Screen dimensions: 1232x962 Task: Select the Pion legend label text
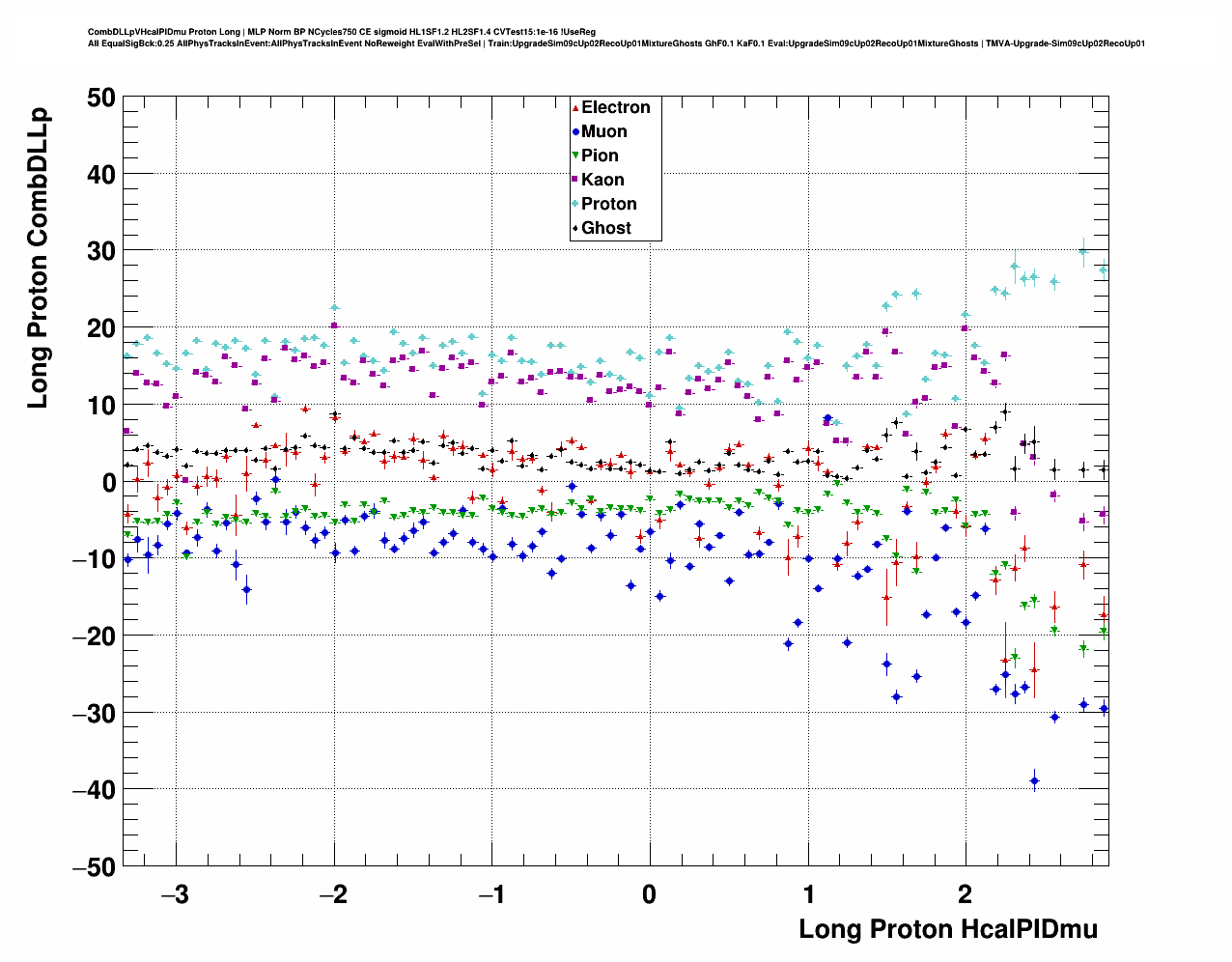tap(600, 156)
